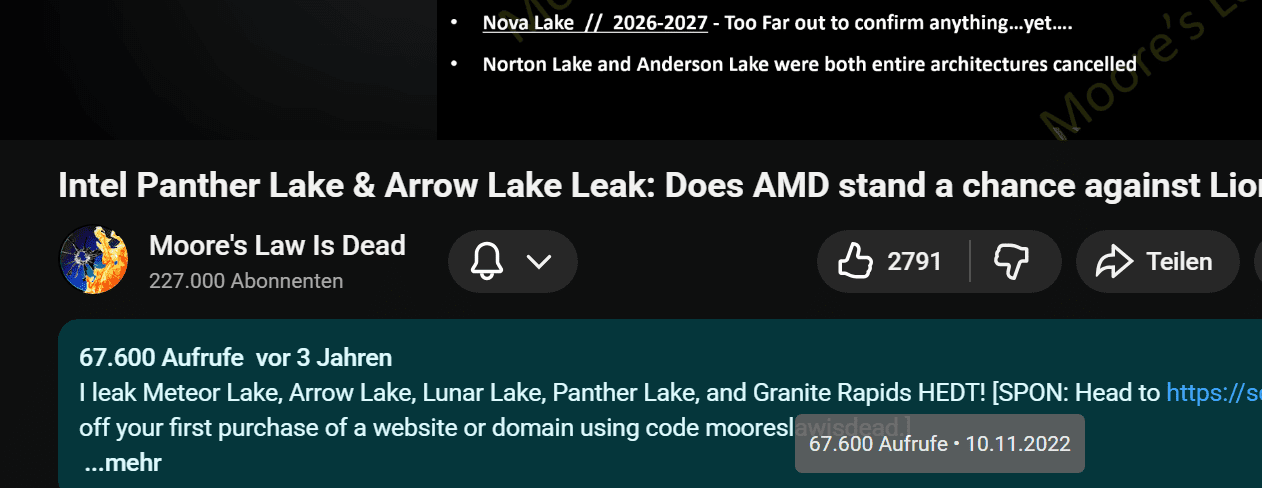Expand the notification chevron dropdown

click(539, 262)
